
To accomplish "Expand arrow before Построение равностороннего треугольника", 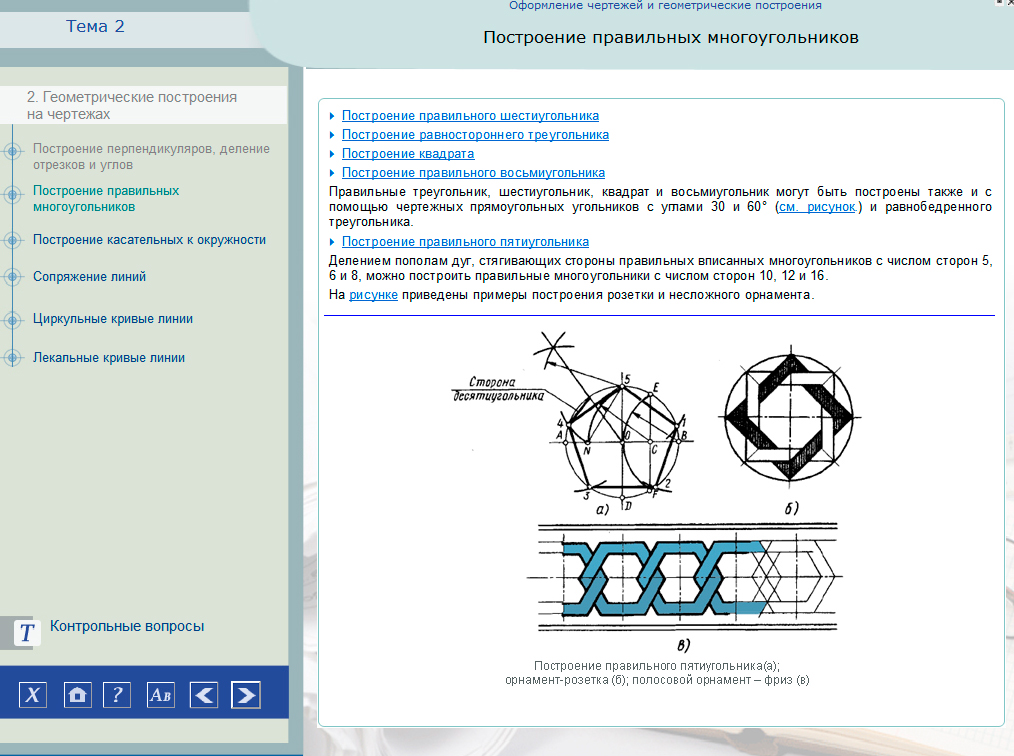I will (x=332, y=135).
